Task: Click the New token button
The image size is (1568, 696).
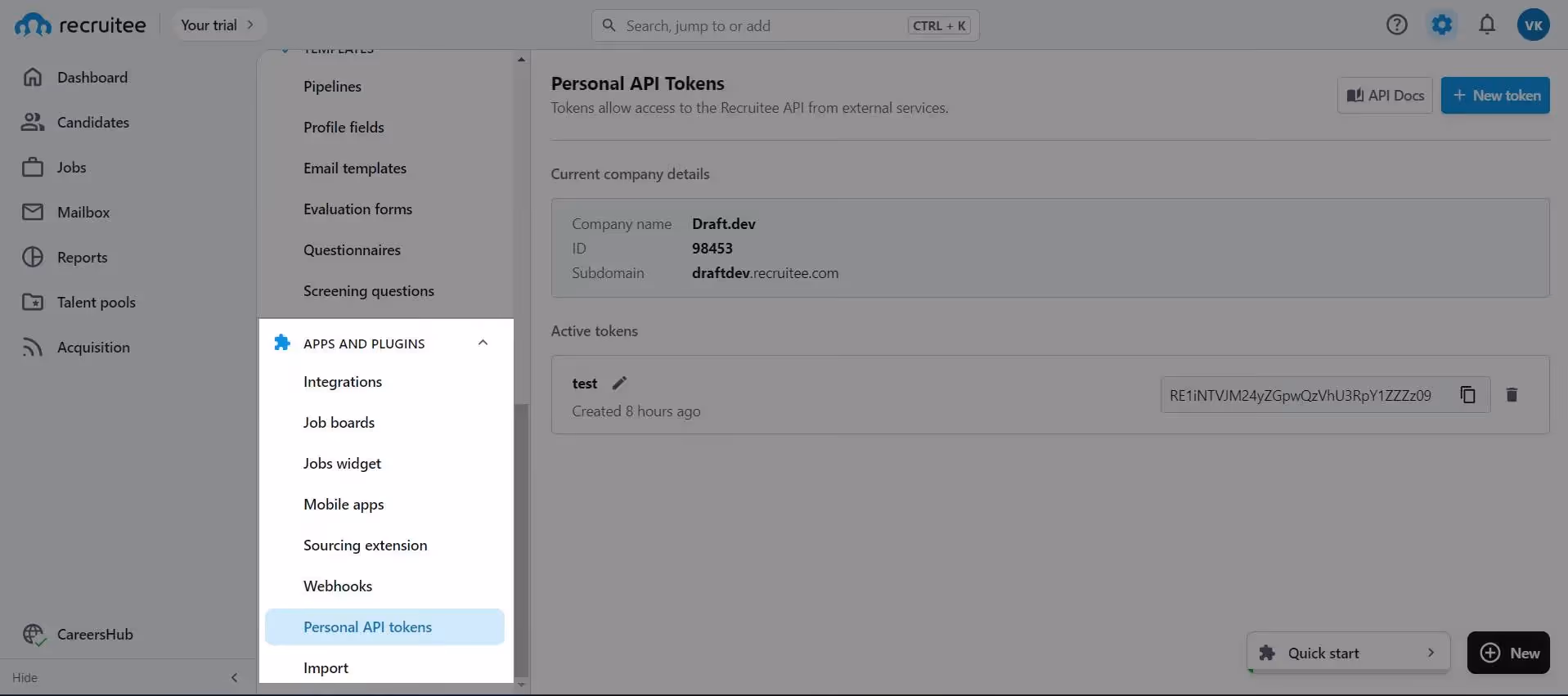Action: tap(1495, 95)
